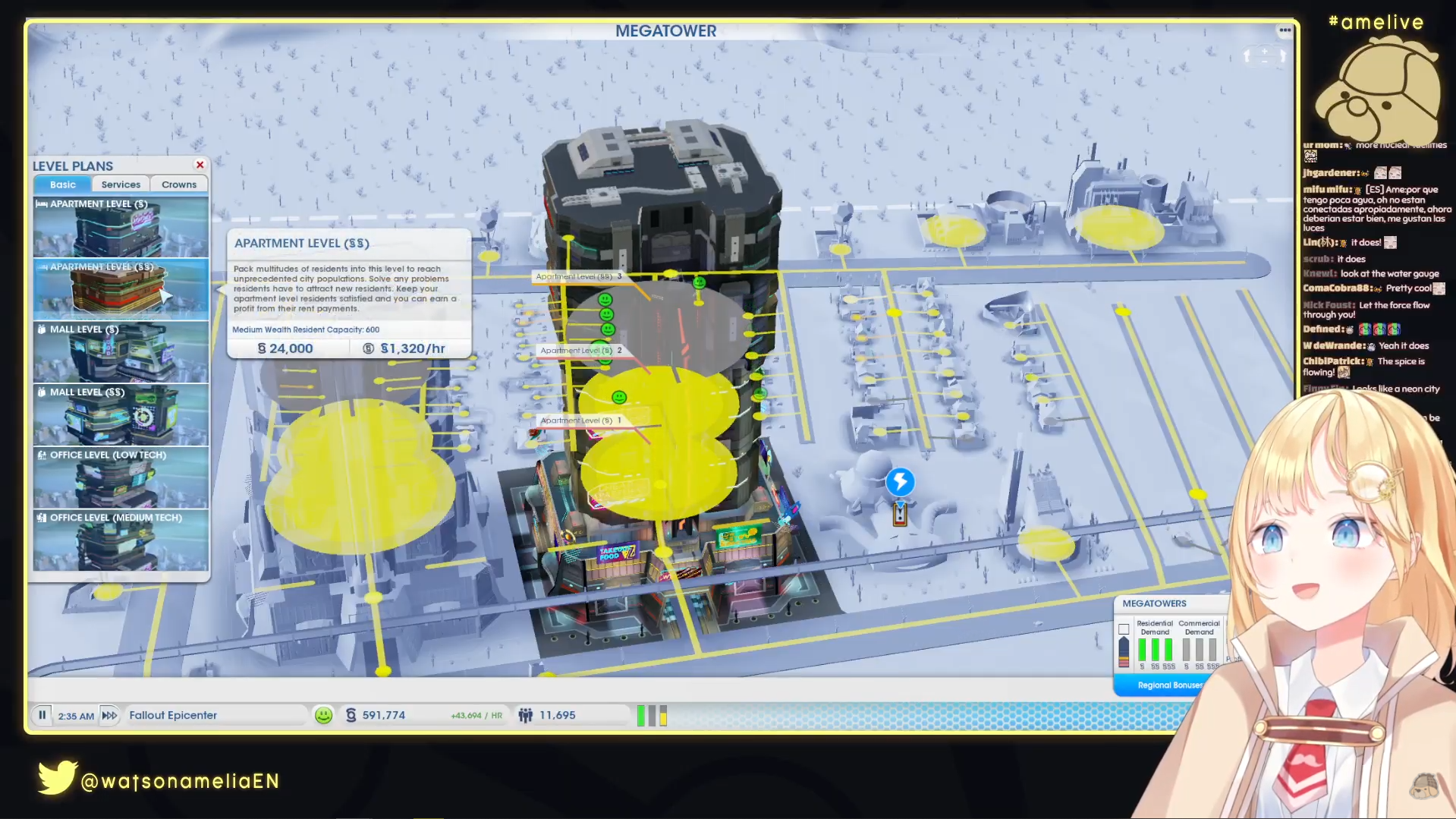Screen dimensions: 1456x819
Task: Click the Apartment Level ($$) 3 floor label
Action: click(x=579, y=276)
